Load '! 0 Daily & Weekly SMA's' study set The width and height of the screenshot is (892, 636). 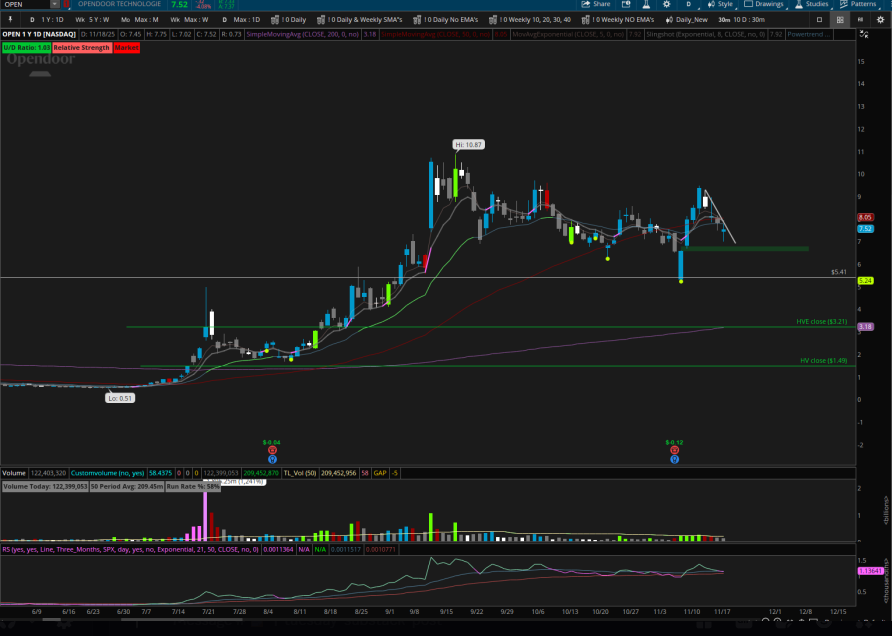click(x=360, y=19)
